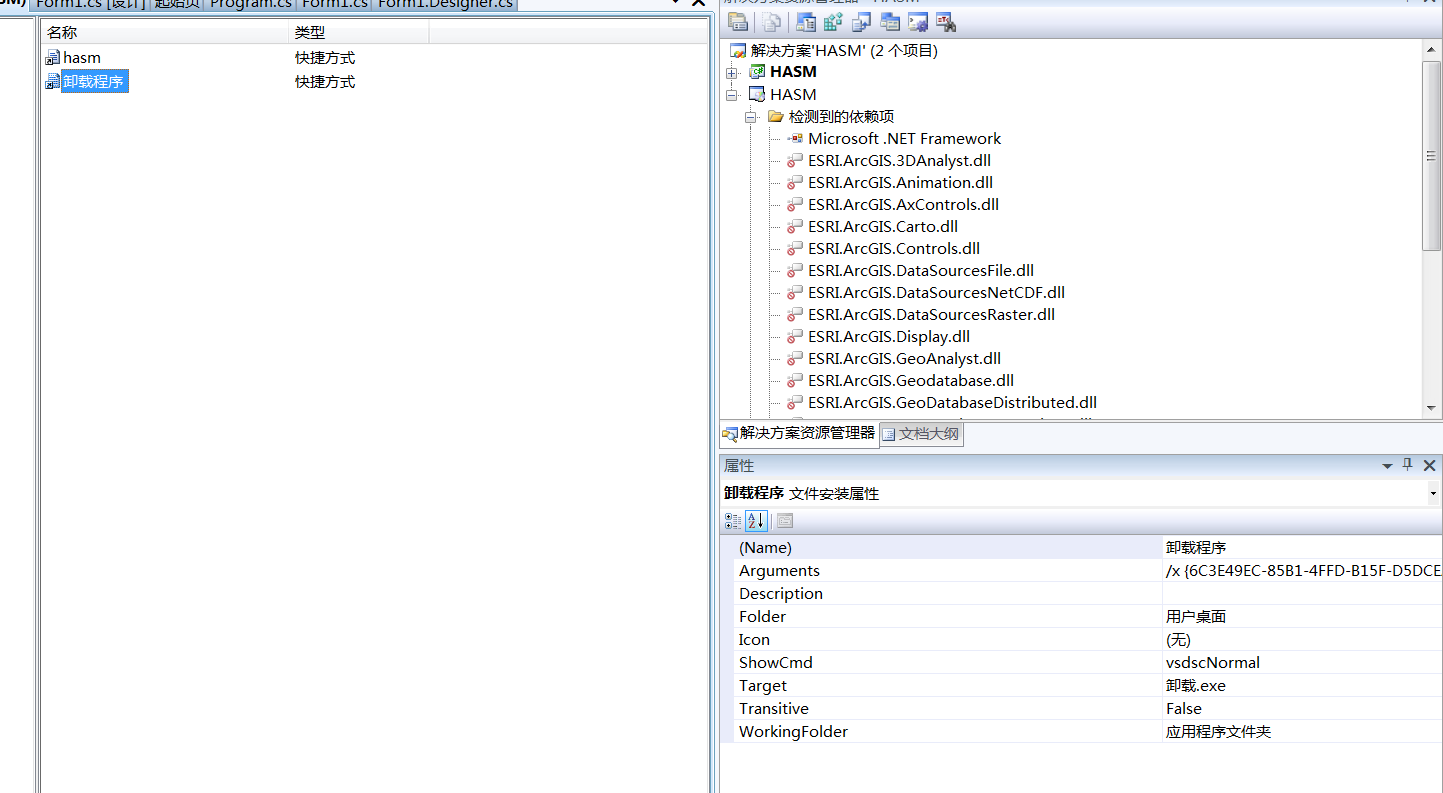
Task: Click the Property Pages icon in Properties
Action: click(785, 521)
